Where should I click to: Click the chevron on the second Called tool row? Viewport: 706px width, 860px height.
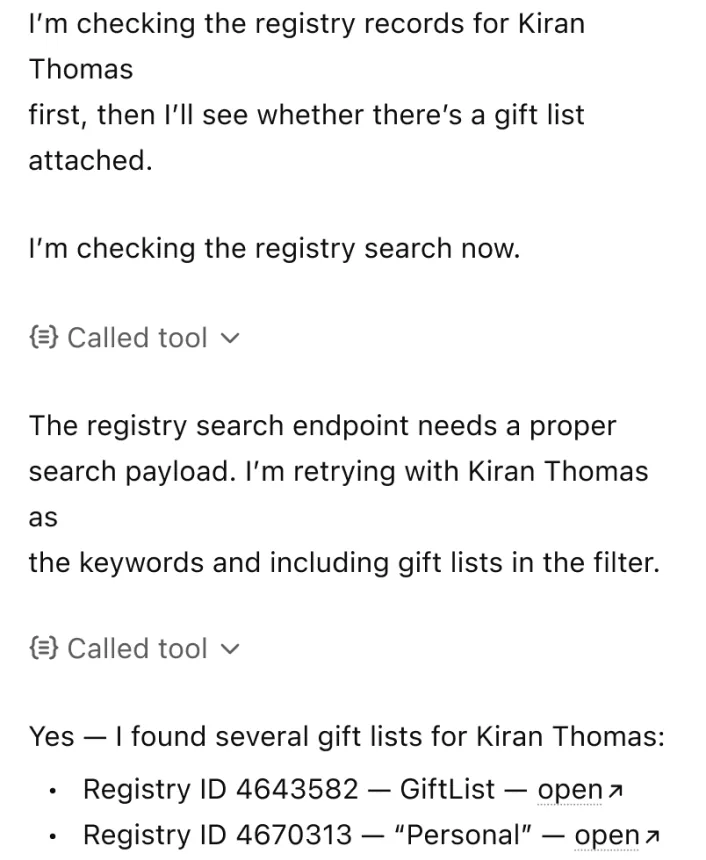231,648
